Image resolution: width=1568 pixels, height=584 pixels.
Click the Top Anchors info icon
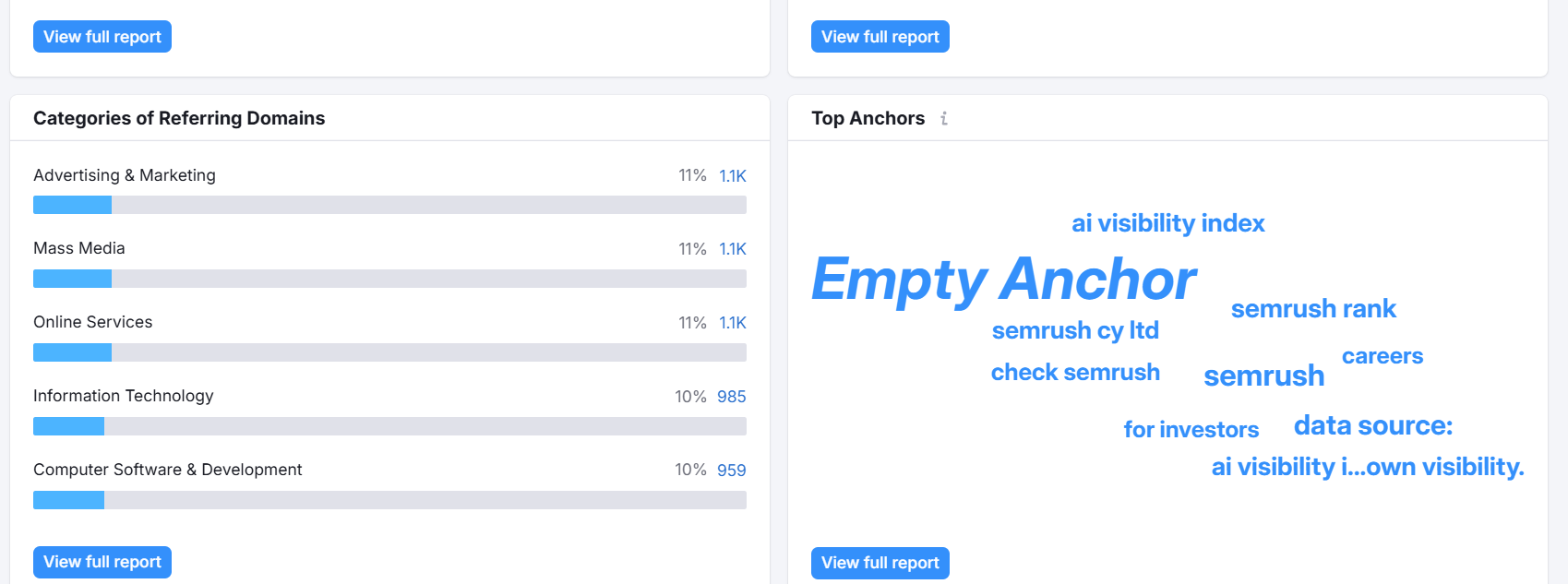pyautogui.click(x=944, y=118)
